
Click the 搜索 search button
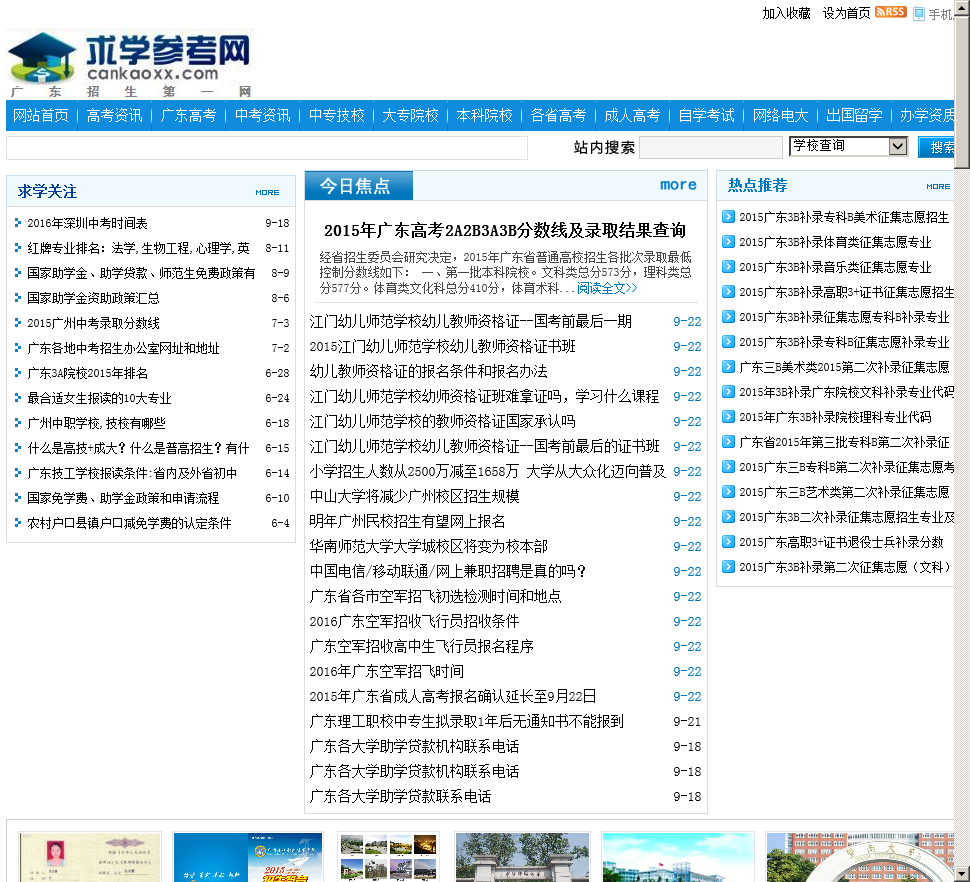(x=937, y=147)
